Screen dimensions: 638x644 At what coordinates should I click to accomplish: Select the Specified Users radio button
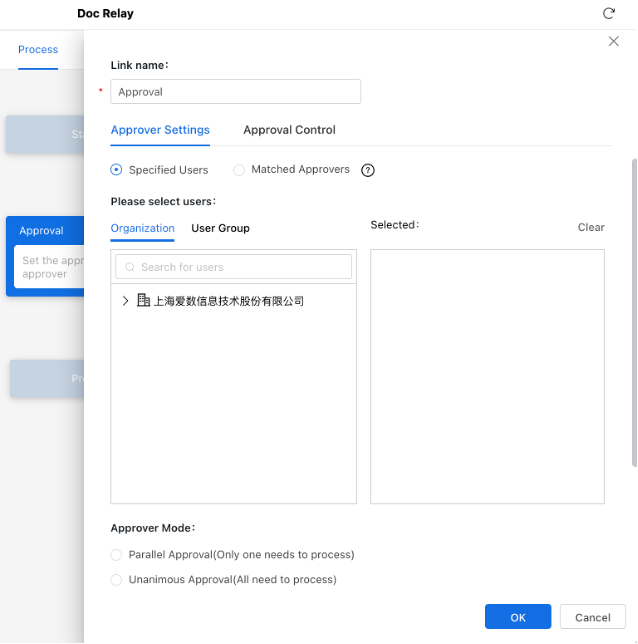pyautogui.click(x=117, y=170)
